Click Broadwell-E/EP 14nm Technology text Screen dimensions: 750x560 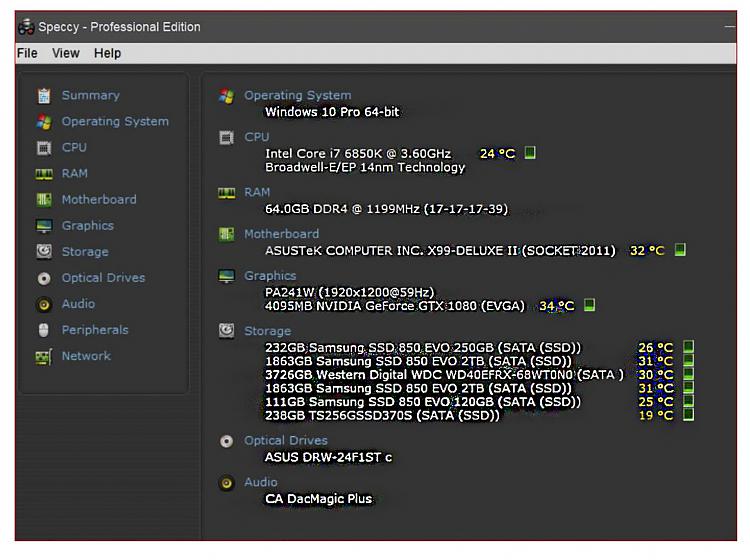coord(365,167)
